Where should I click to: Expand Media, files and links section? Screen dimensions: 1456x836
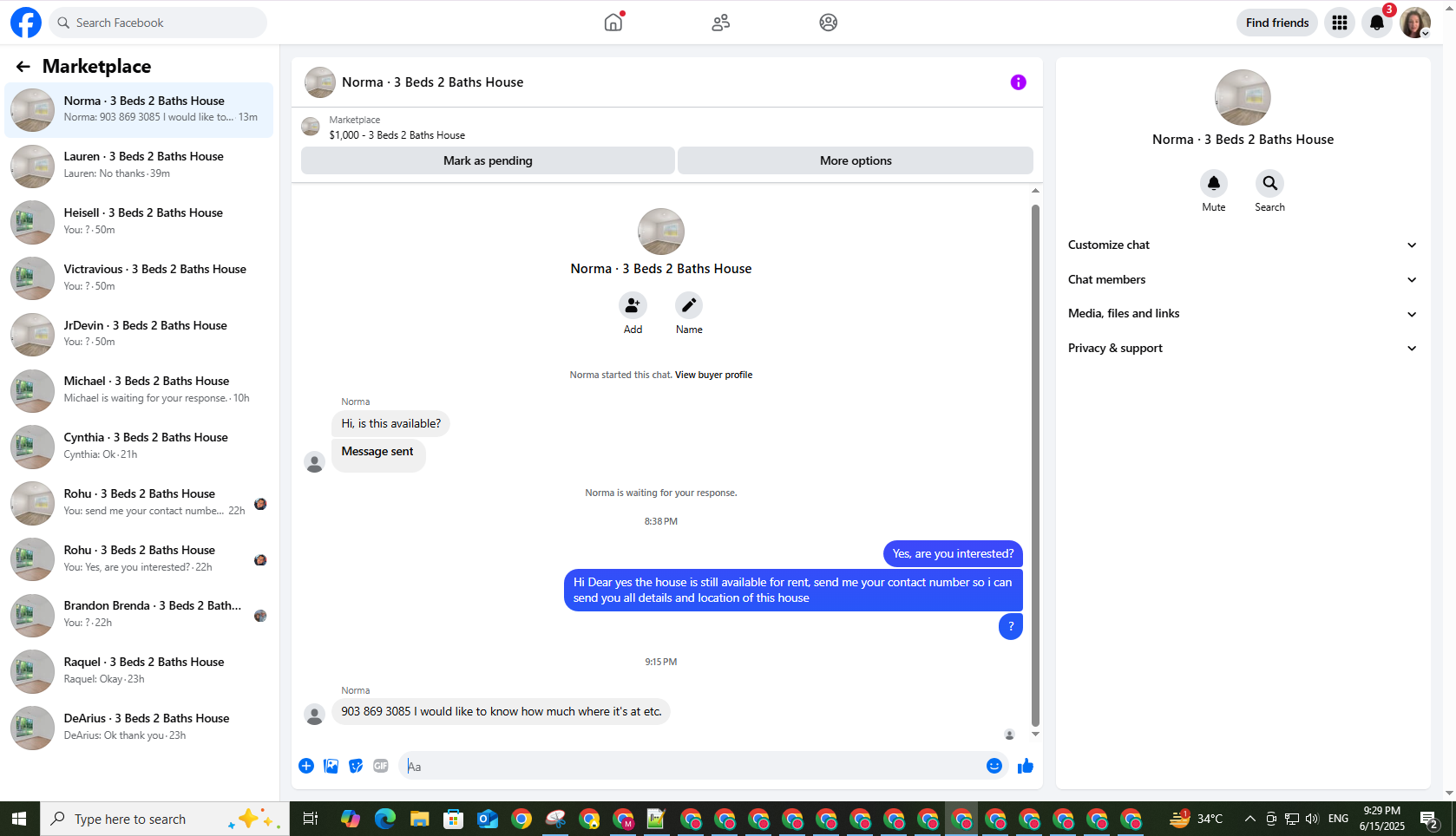pyautogui.click(x=1243, y=314)
